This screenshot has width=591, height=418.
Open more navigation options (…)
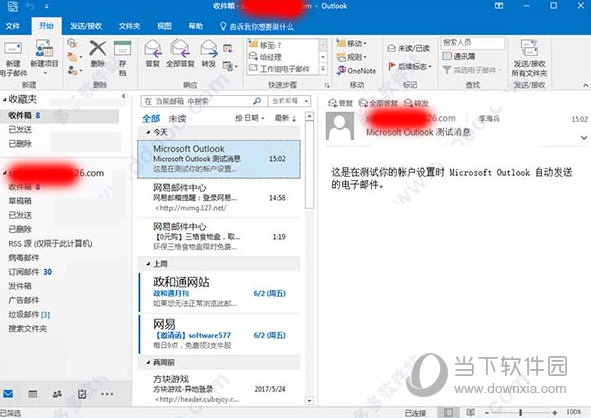tap(107, 394)
